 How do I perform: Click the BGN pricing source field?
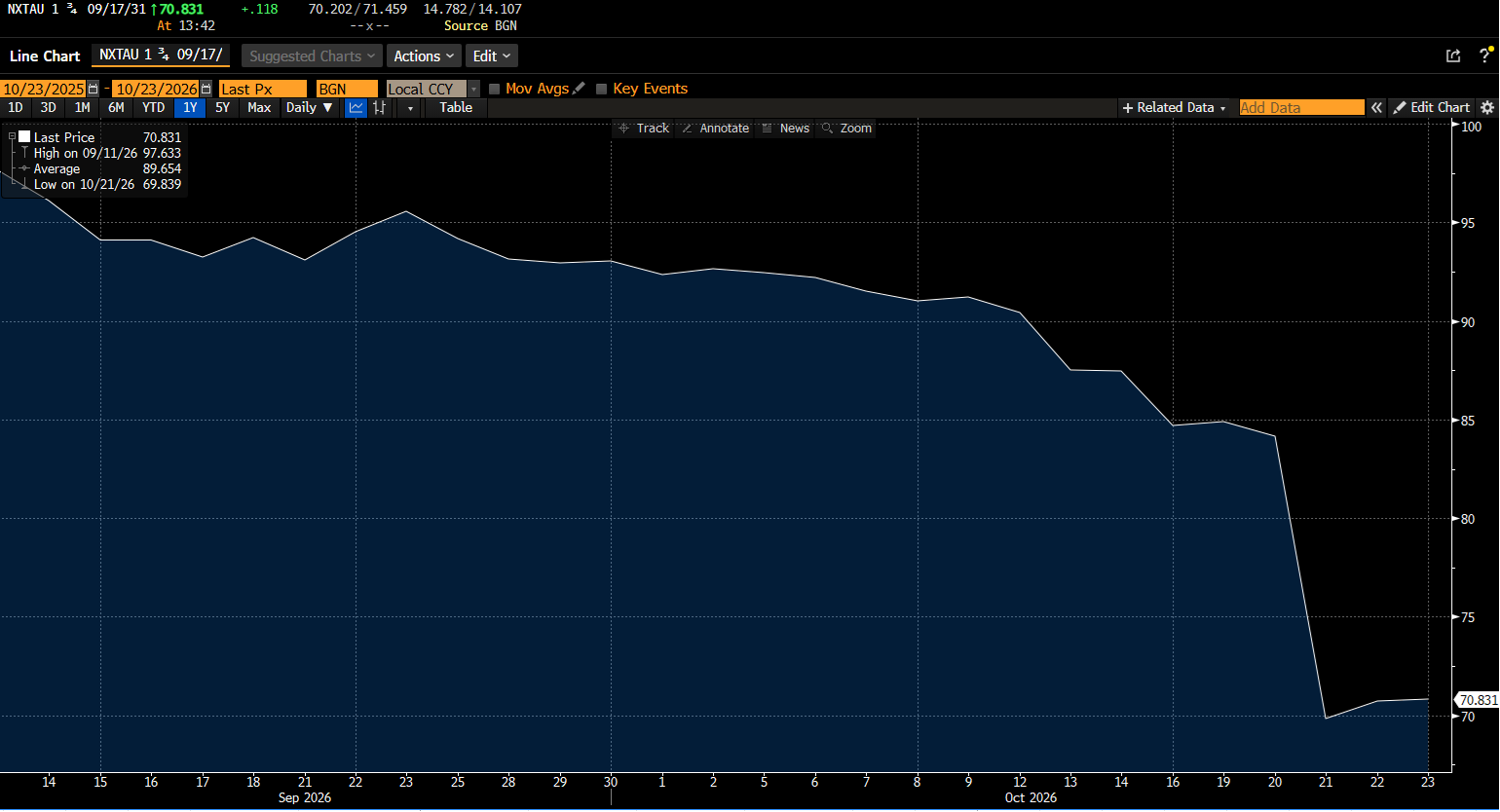(x=347, y=89)
